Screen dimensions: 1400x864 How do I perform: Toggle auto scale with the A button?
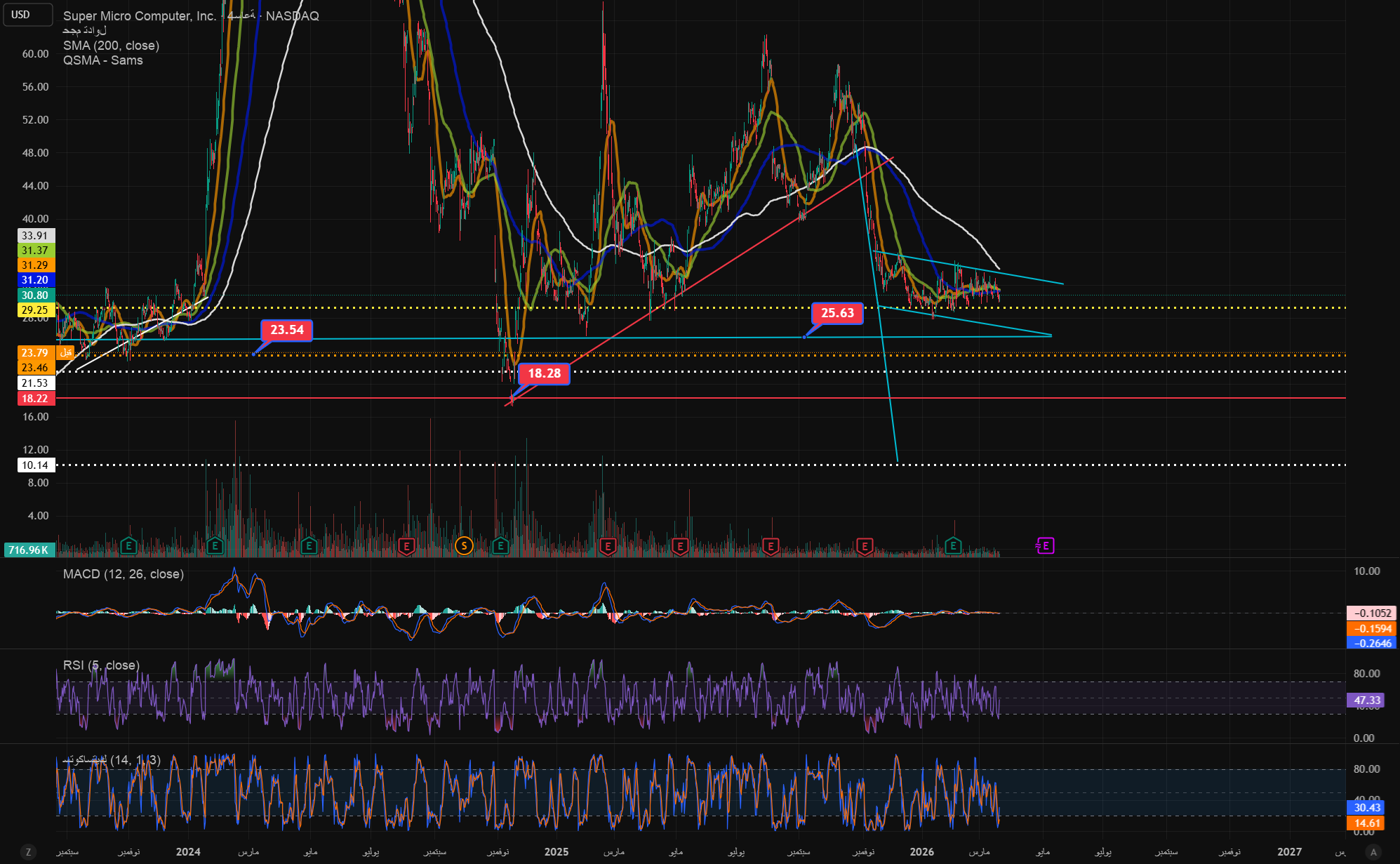click(x=1373, y=852)
